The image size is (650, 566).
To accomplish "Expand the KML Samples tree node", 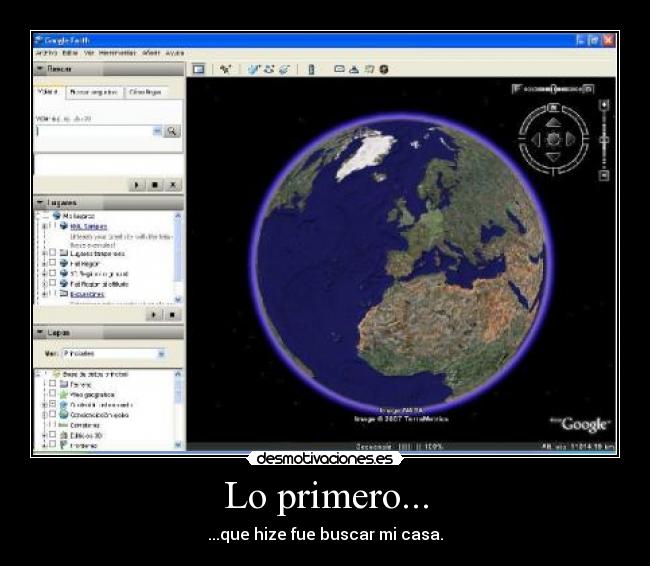I will click(44, 226).
